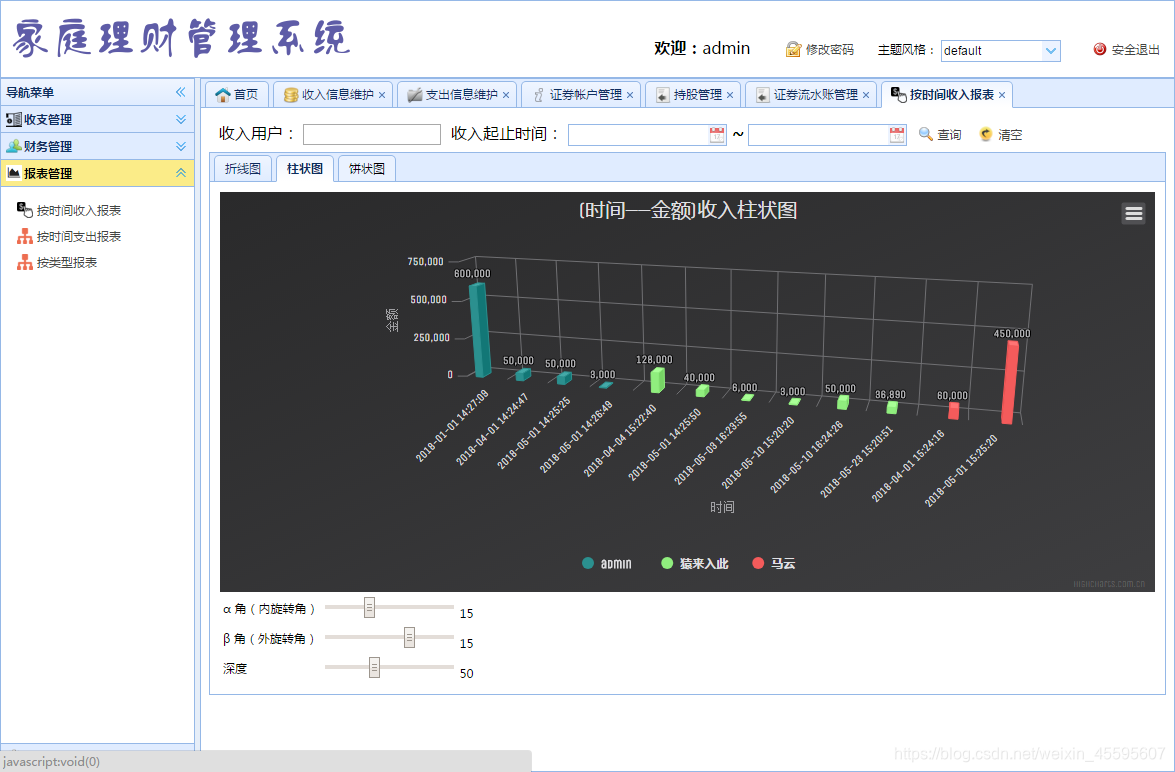Switch to the 首页 tab

(x=237, y=94)
